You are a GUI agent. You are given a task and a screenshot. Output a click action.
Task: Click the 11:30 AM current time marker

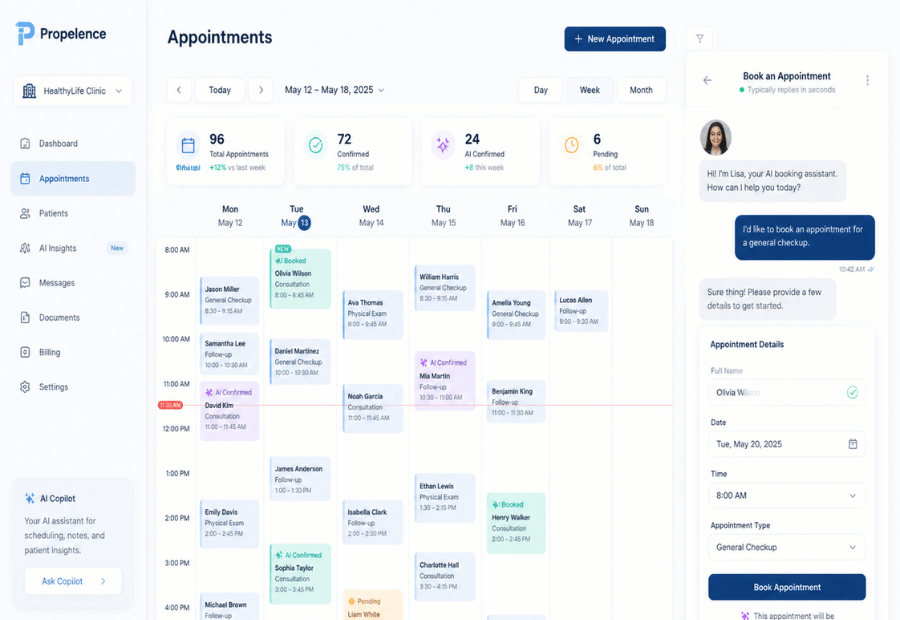tap(170, 405)
